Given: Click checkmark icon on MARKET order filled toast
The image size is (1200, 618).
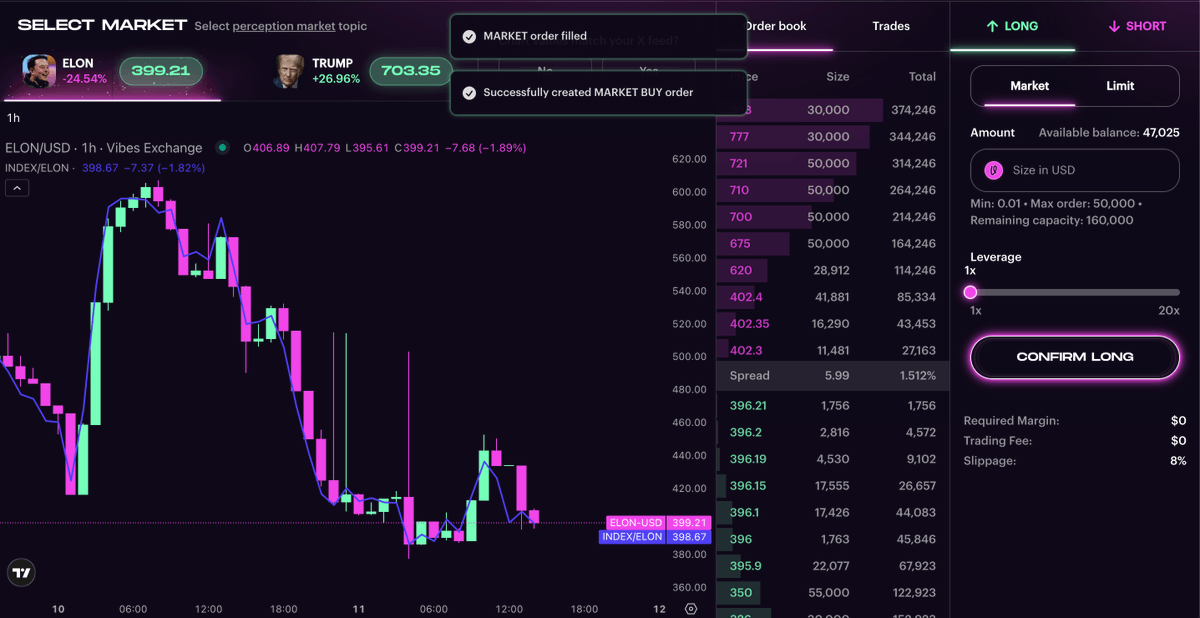Looking at the screenshot, I should [469, 36].
